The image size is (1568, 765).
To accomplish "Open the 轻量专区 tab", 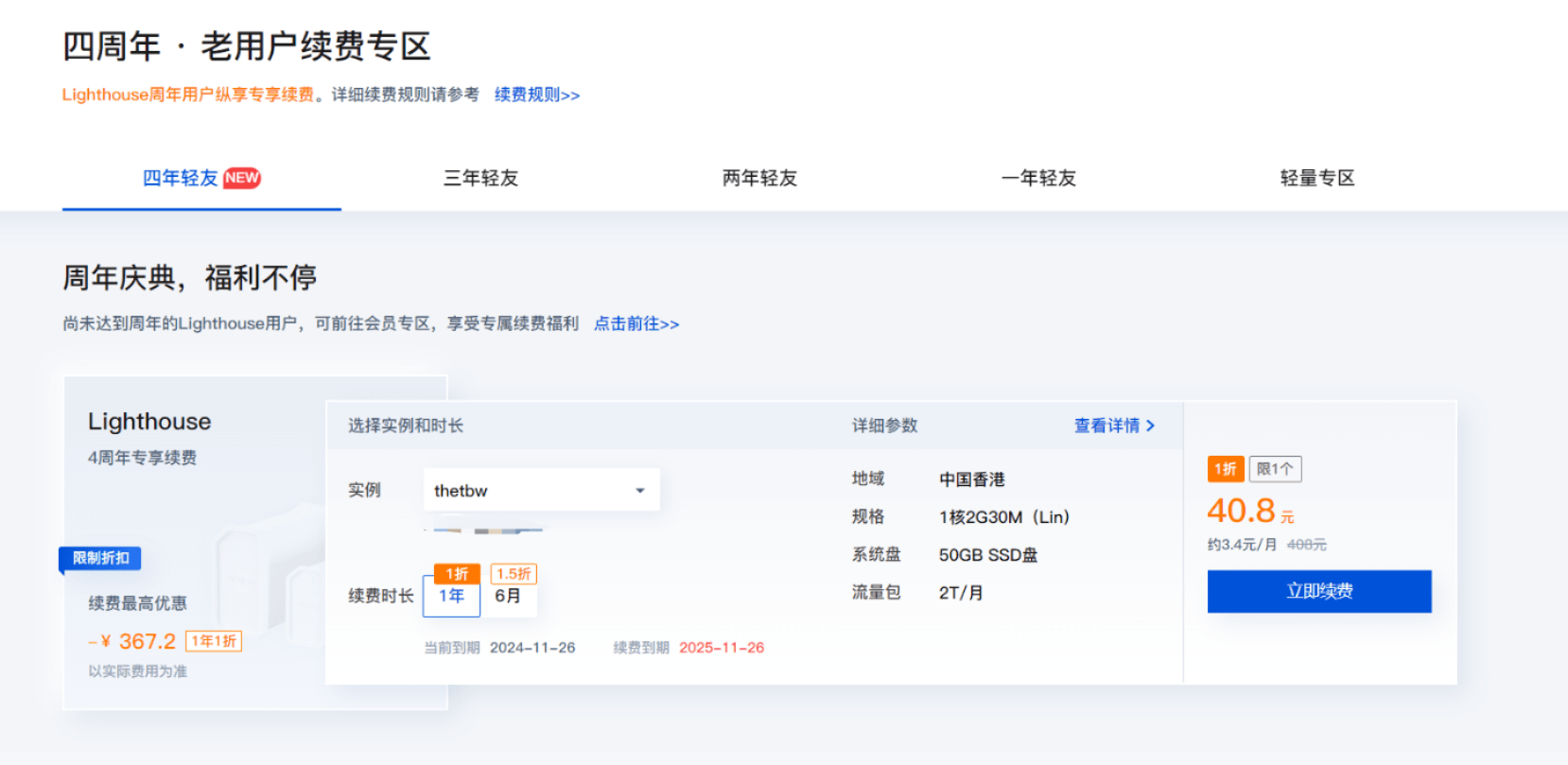I will 1317,178.
